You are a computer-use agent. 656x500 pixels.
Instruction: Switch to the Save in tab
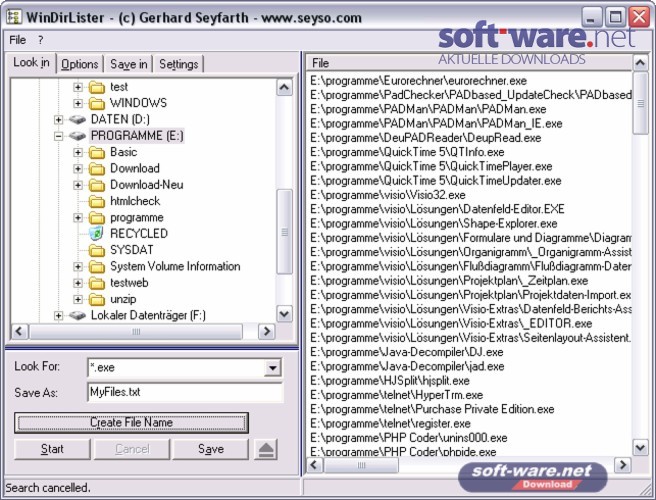[x=128, y=64]
